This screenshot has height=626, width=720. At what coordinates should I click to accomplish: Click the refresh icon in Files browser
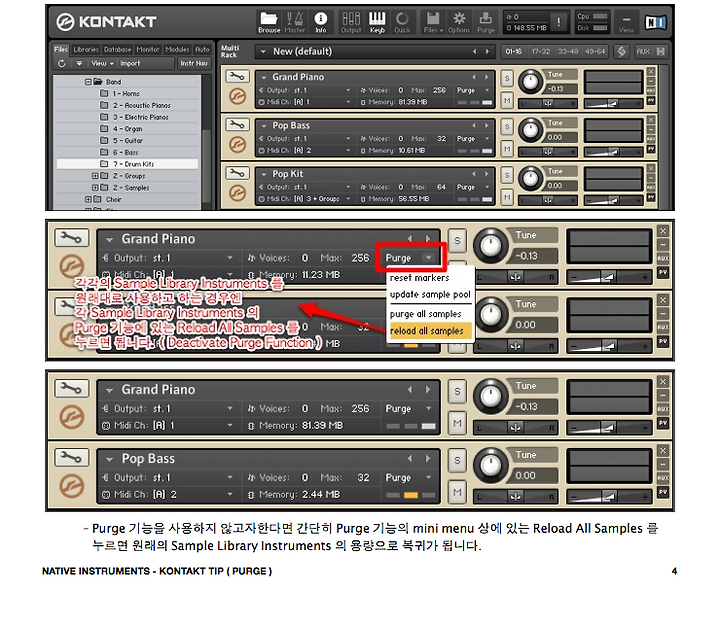click(x=62, y=63)
